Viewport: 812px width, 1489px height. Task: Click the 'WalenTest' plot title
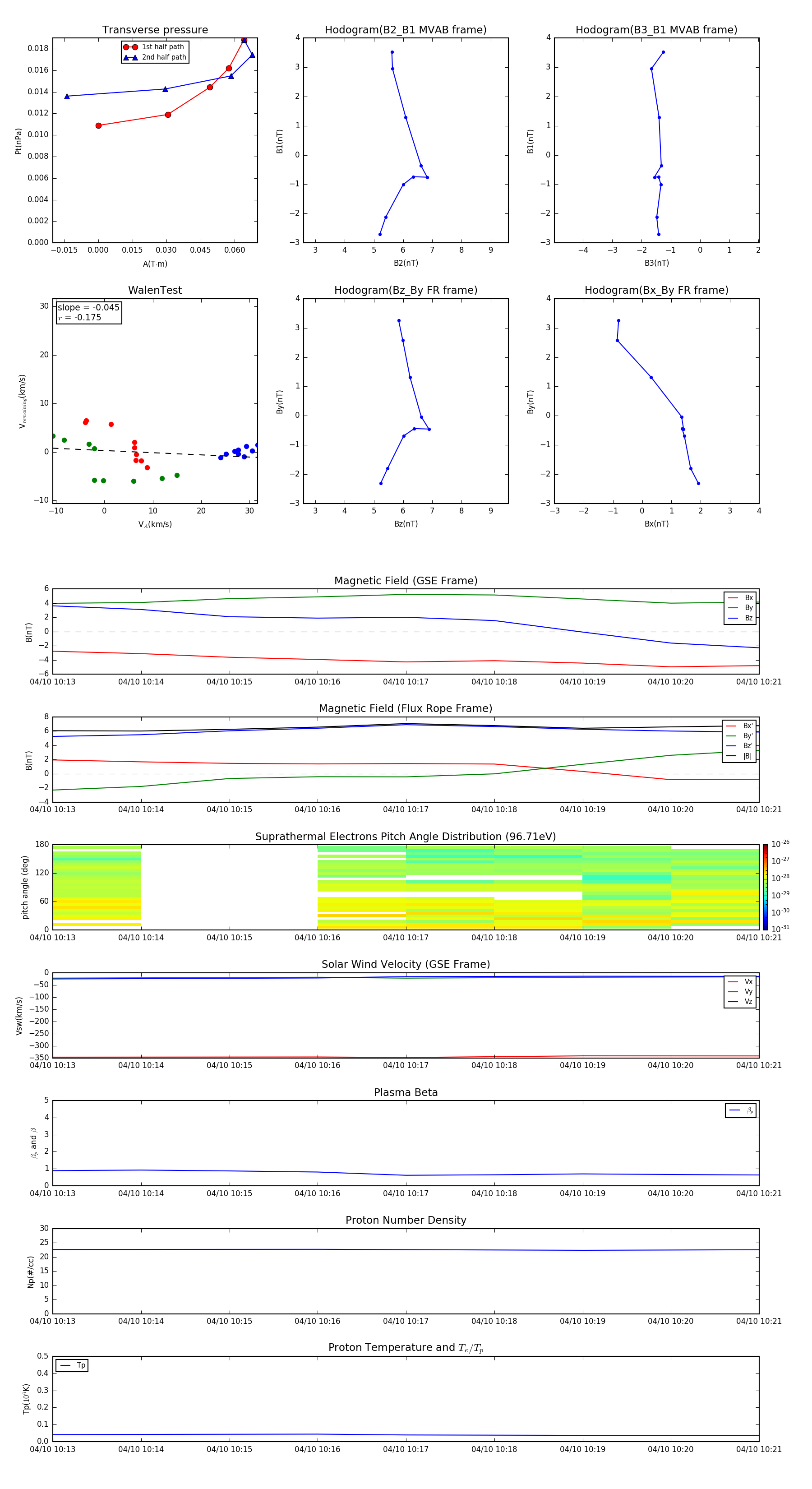click(x=155, y=290)
